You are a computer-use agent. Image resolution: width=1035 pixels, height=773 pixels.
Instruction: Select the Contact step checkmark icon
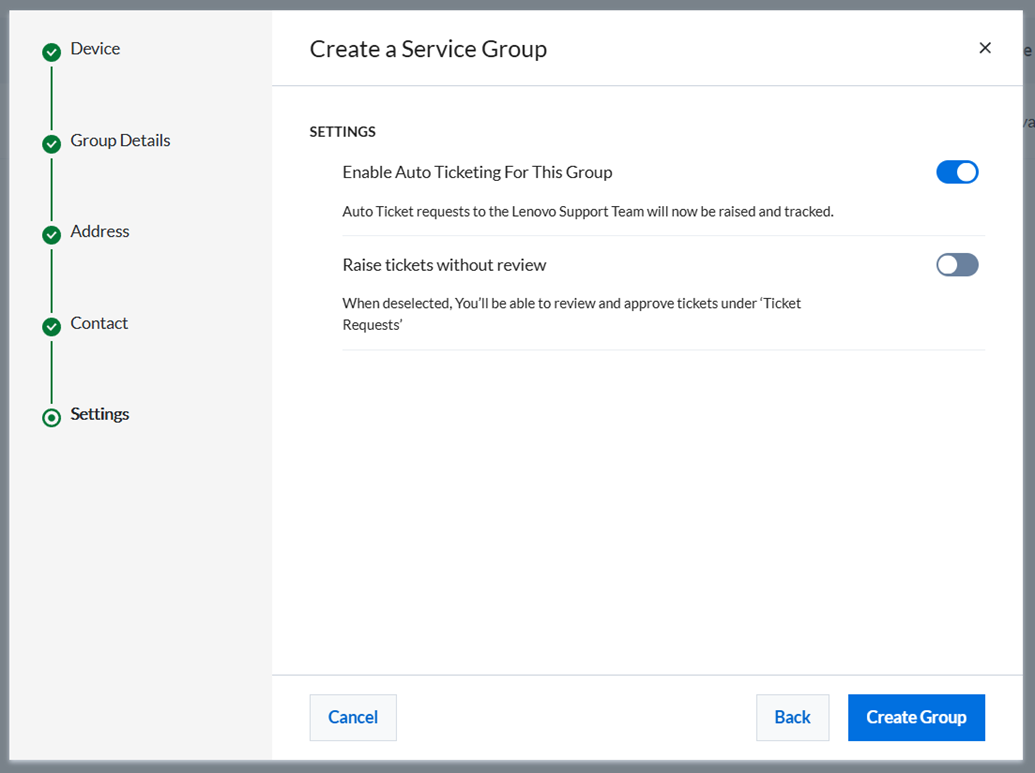point(52,327)
